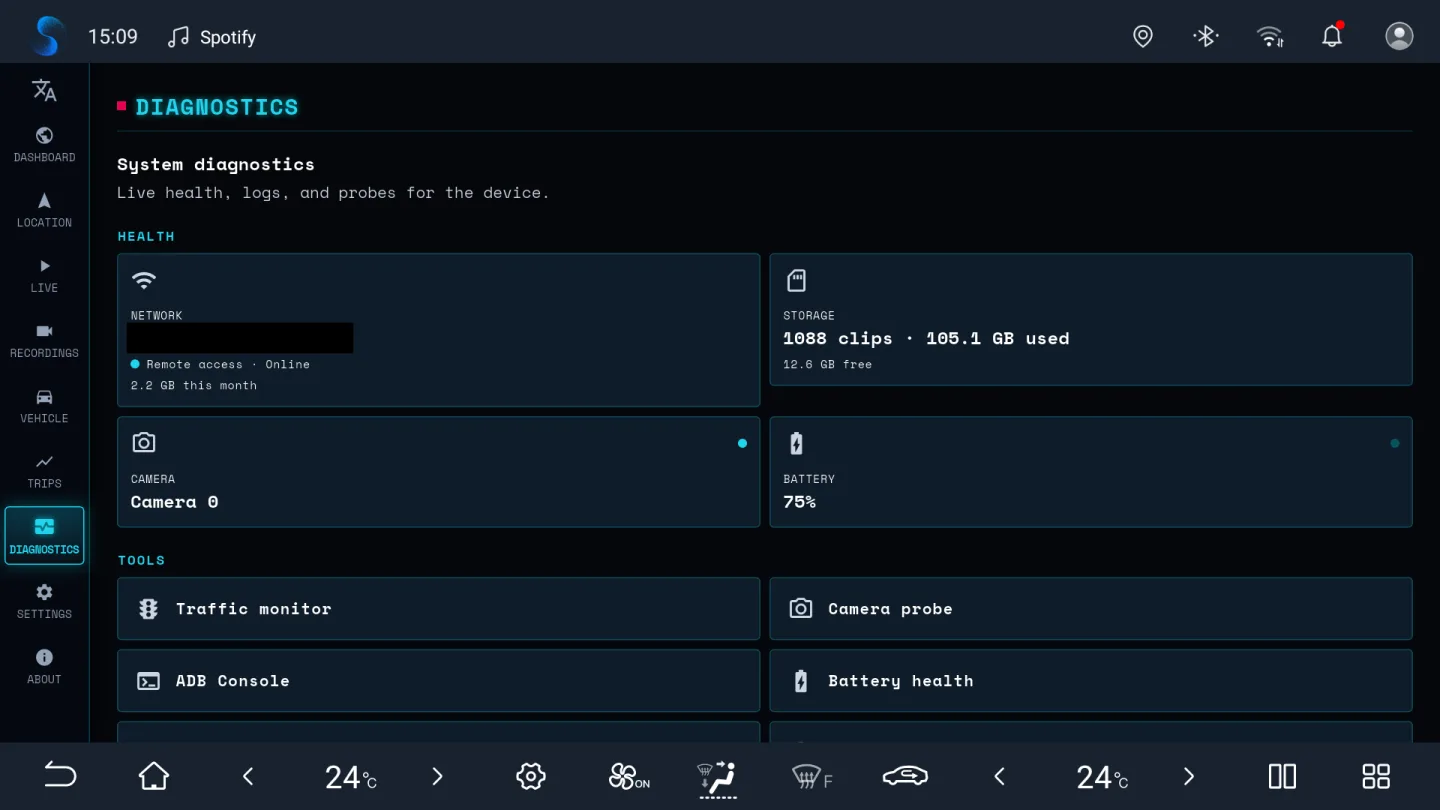1440x810 pixels.
Task: Open the Camera 0 health card
Action: coord(438,472)
